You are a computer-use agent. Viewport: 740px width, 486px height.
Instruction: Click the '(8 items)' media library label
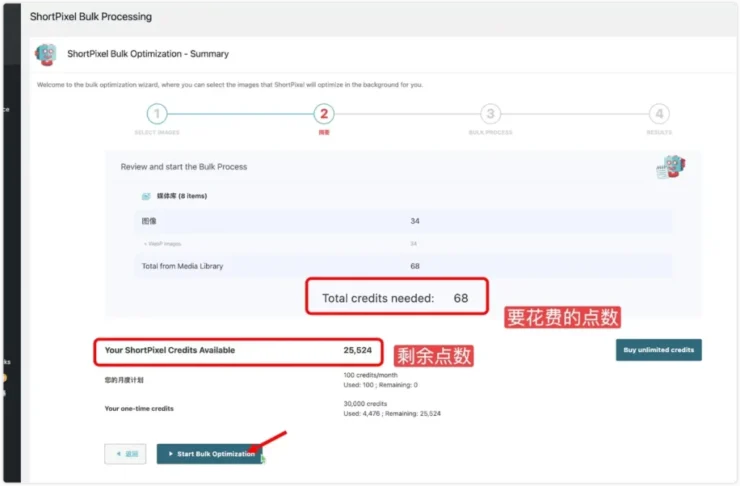[193, 196]
